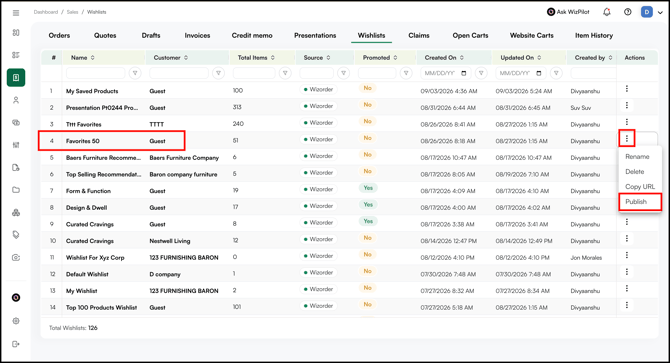The height and width of the screenshot is (363, 670).
Task: Open actions menu for Curated Cravings Guest row
Action: coord(626,222)
